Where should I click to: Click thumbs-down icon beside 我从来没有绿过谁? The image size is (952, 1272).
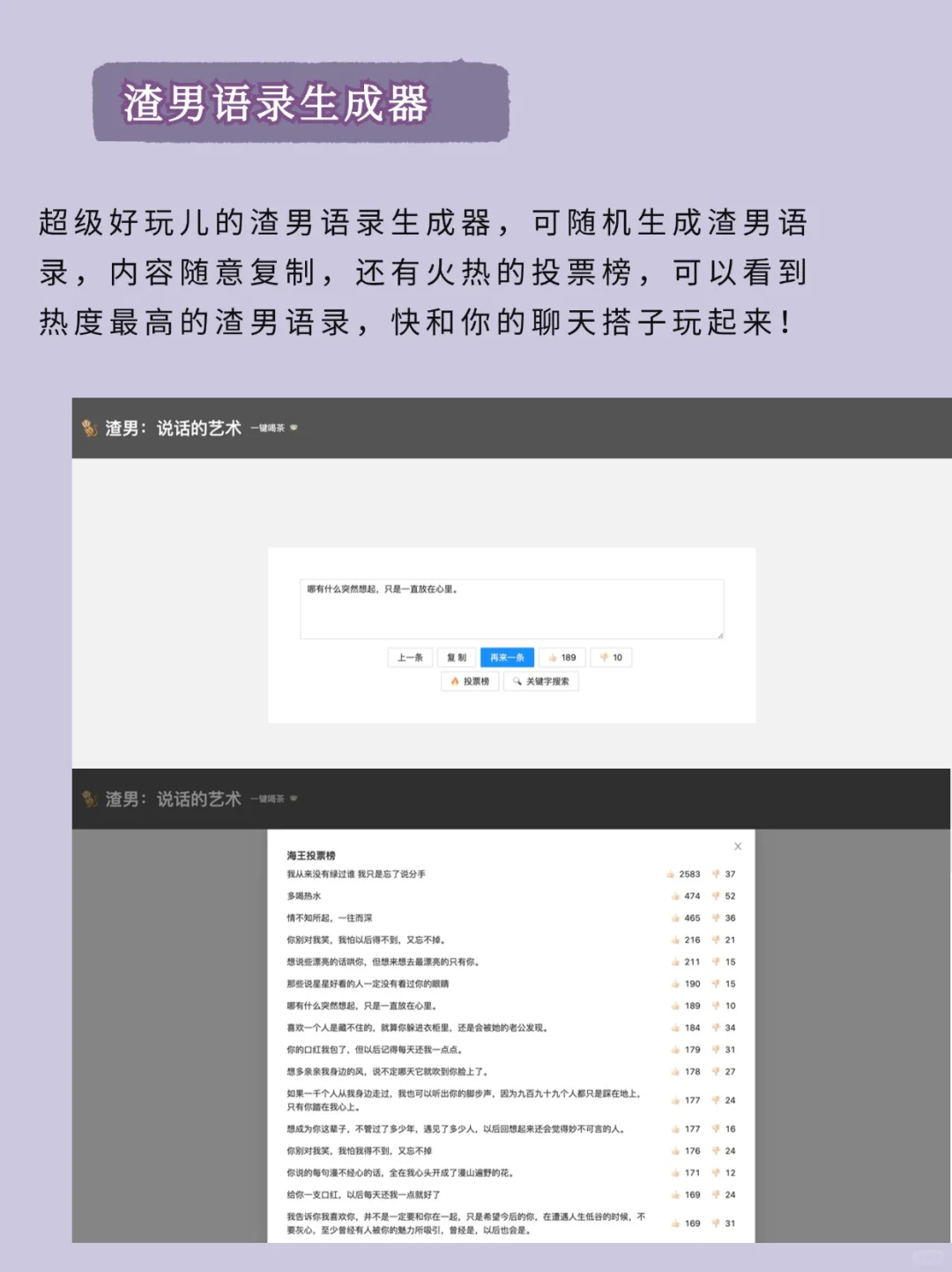click(716, 874)
